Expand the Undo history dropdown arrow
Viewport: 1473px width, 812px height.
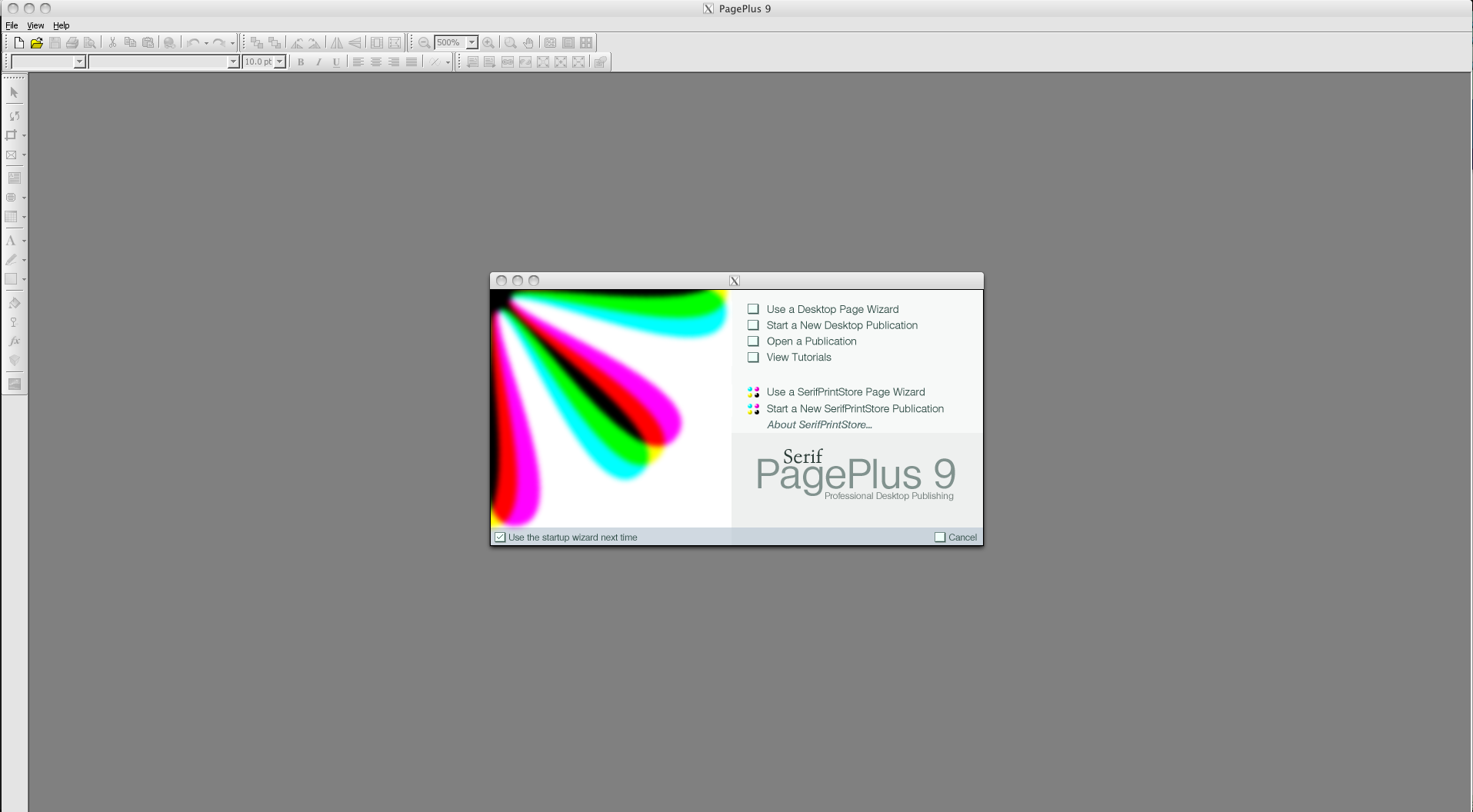point(206,43)
